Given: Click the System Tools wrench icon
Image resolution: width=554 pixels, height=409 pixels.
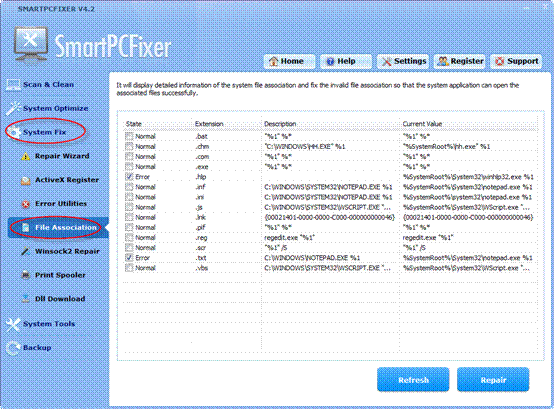Looking at the screenshot, I should click(x=13, y=324).
